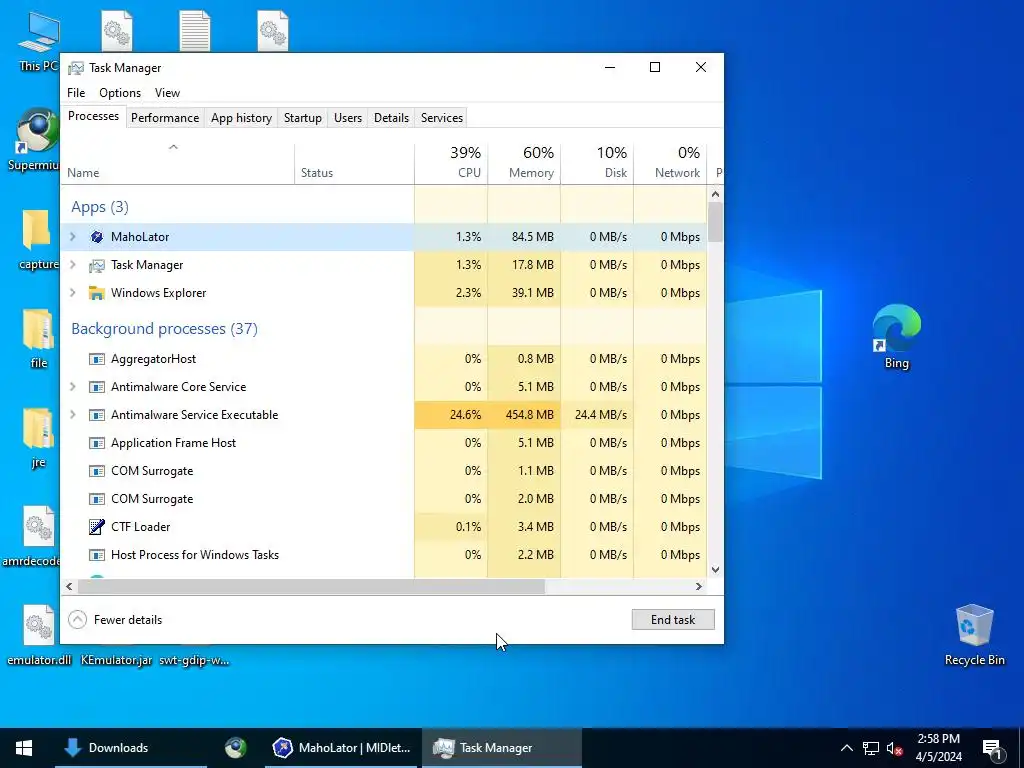Click the Antimalware Service Executable icon
1024x768 pixels.
coord(97,415)
